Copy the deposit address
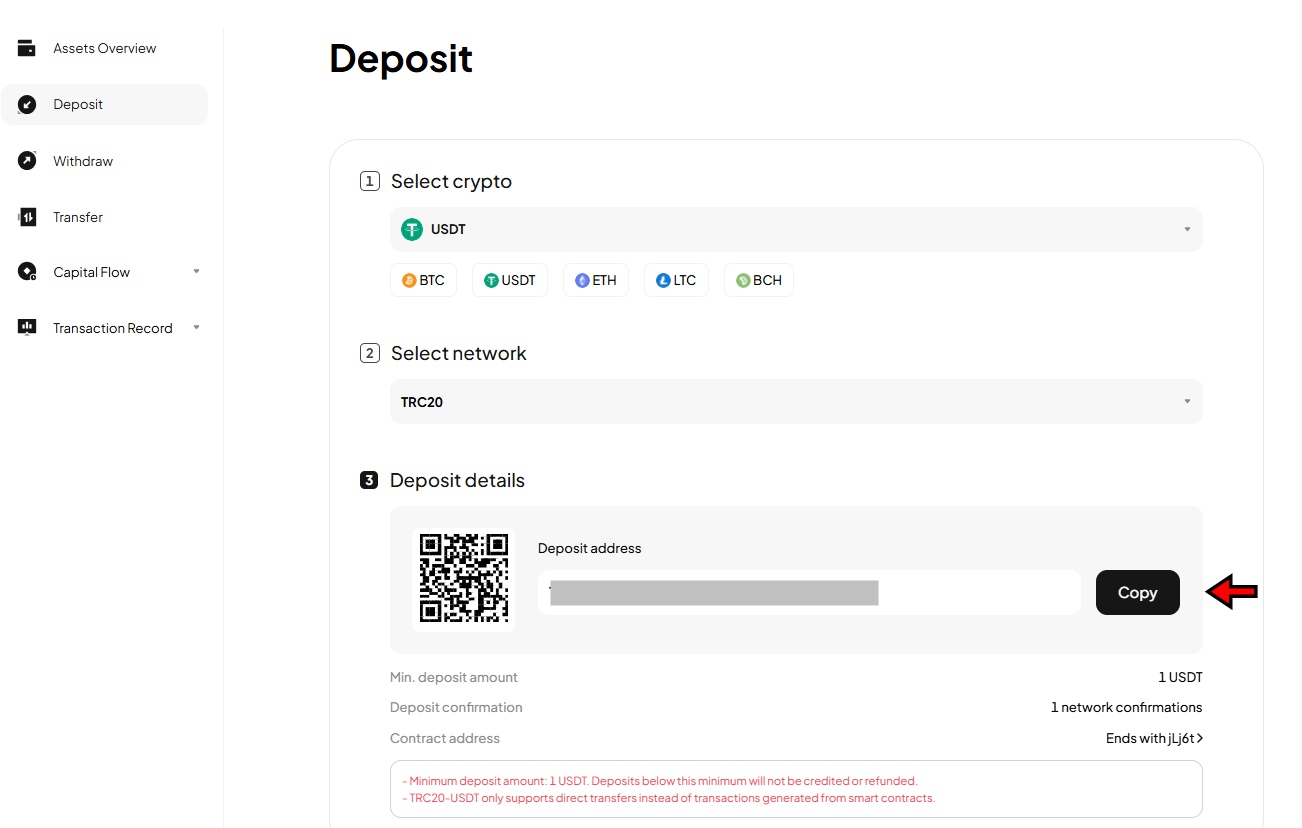Image resolution: width=1302 pixels, height=828 pixels. tap(1137, 592)
